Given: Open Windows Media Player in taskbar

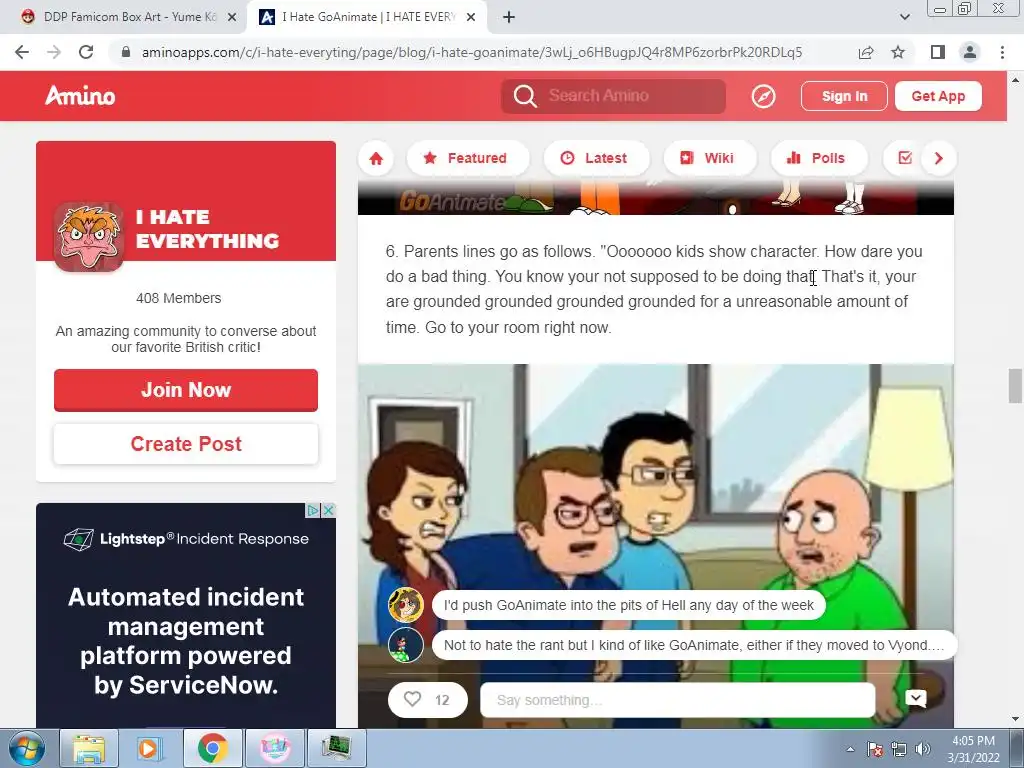Looking at the screenshot, I should tap(149, 748).
